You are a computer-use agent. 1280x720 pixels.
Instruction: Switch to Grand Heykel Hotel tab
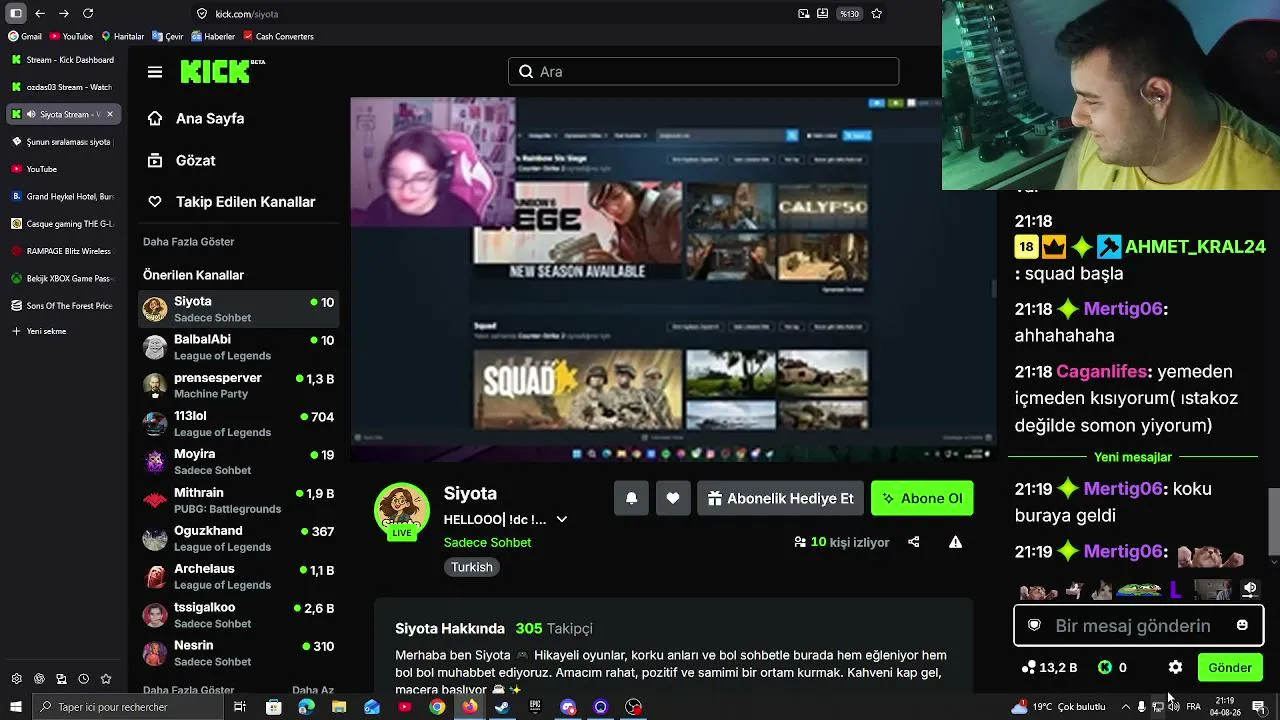click(x=64, y=196)
